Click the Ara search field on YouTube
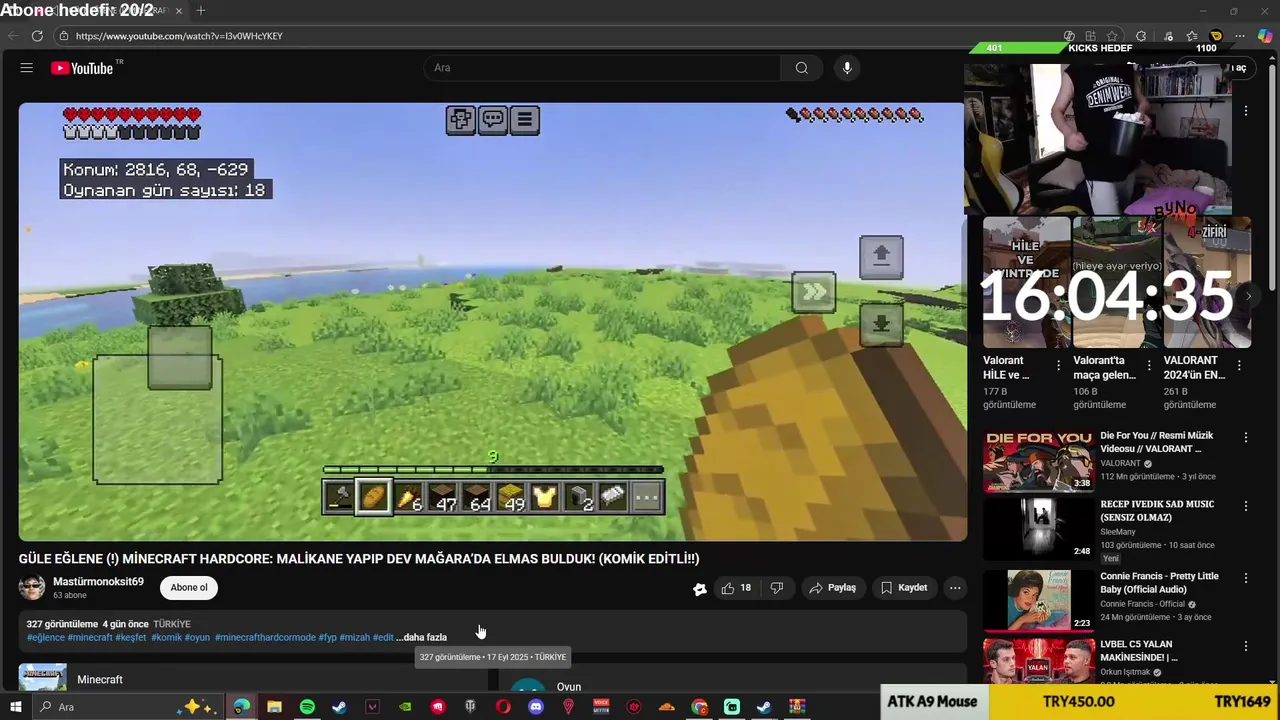This screenshot has width=1280, height=720. [x=604, y=68]
